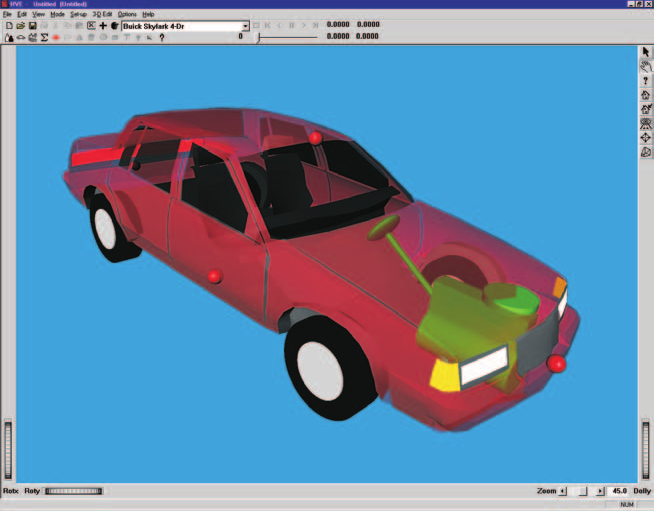654x511 pixels.
Task: Open the 3-D Edit menu
Action: pyautogui.click(x=102, y=14)
